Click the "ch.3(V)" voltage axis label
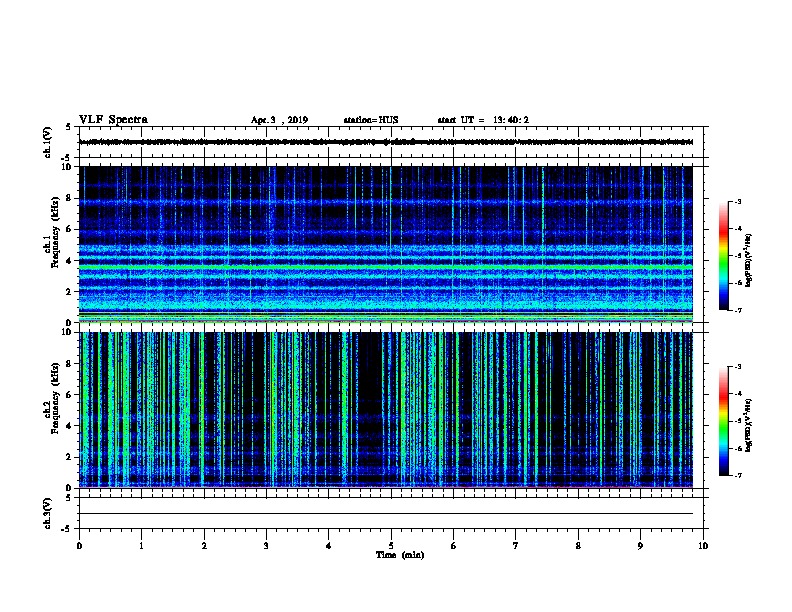Screen dimensions: 792x612 click(47, 513)
